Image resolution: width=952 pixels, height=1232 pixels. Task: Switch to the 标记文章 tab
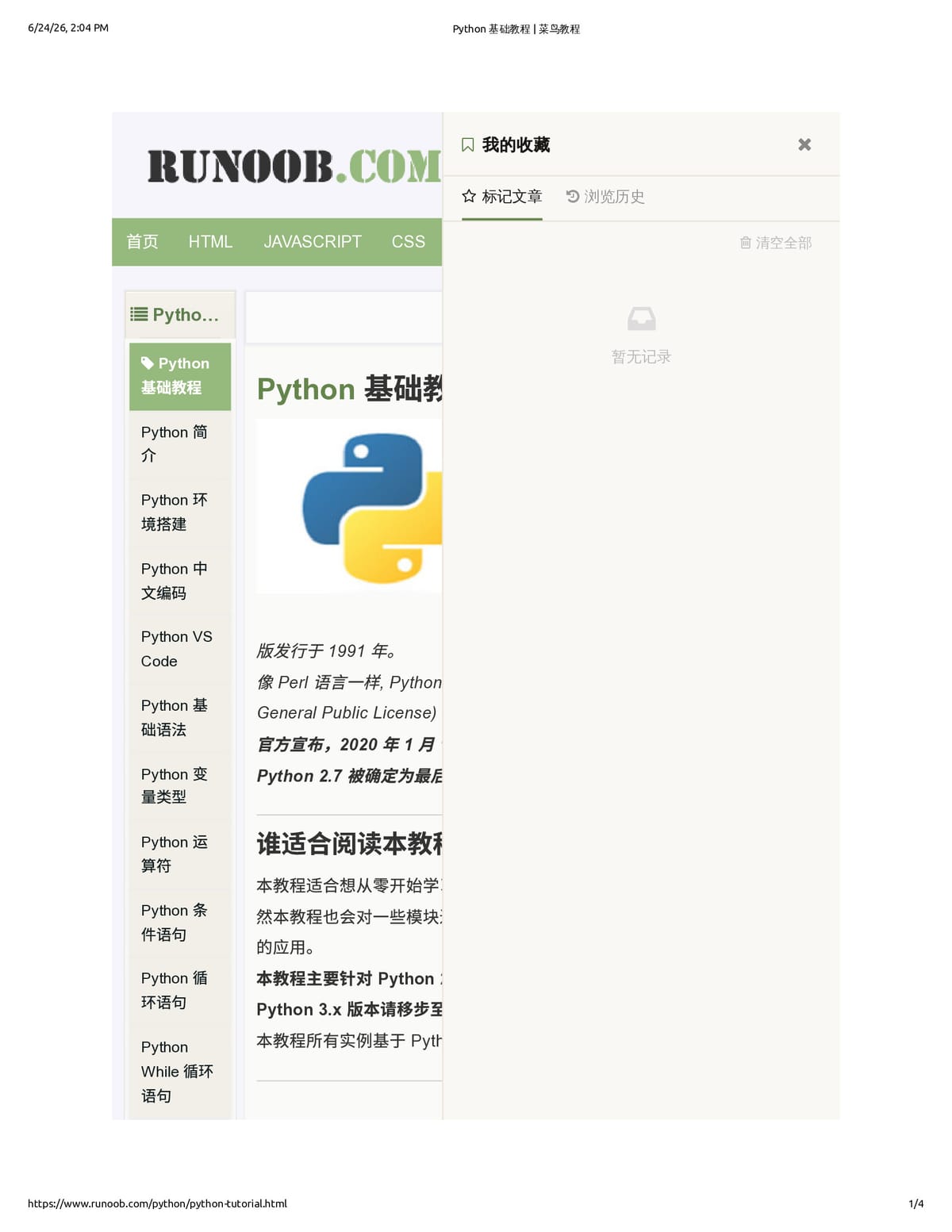tap(502, 197)
